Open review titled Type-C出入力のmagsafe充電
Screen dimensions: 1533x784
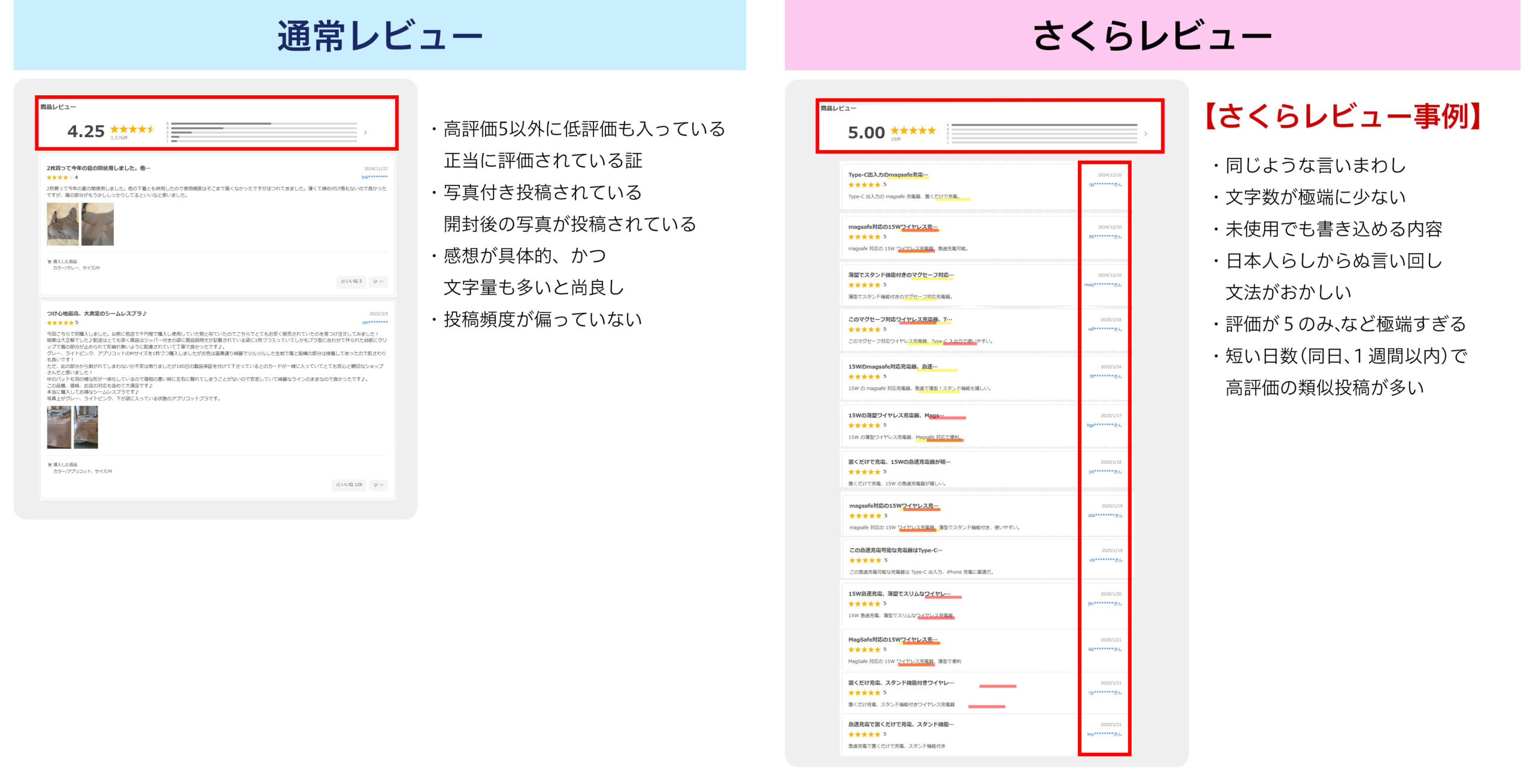[887, 175]
